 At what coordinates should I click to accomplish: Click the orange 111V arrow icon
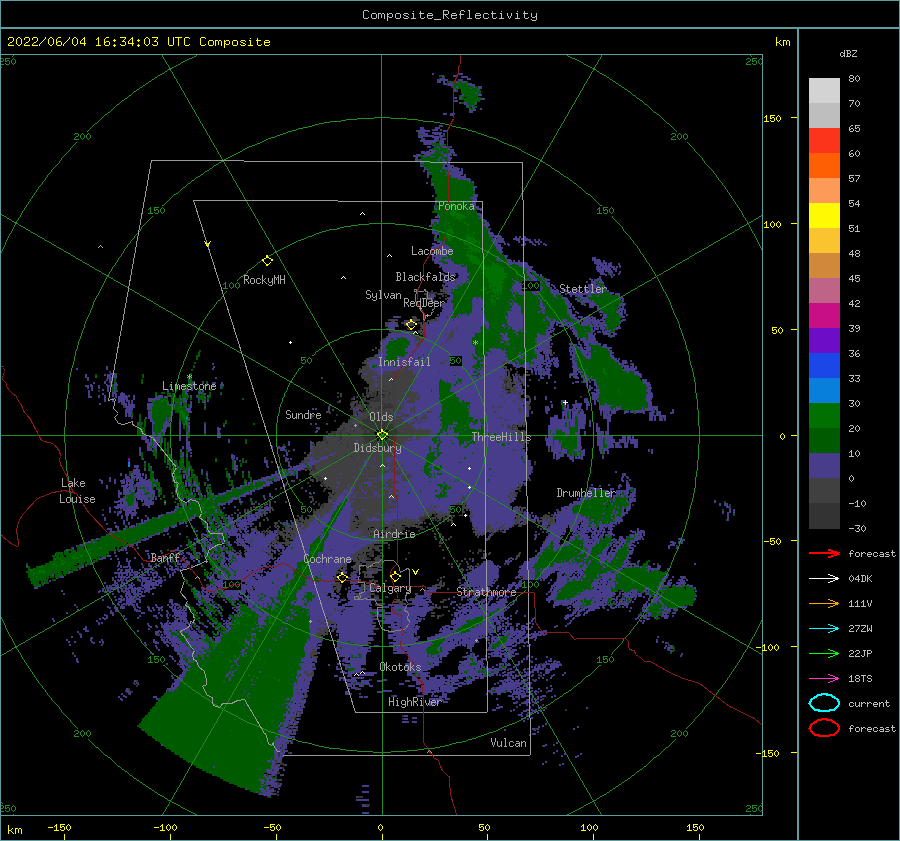[x=824, y=603]
